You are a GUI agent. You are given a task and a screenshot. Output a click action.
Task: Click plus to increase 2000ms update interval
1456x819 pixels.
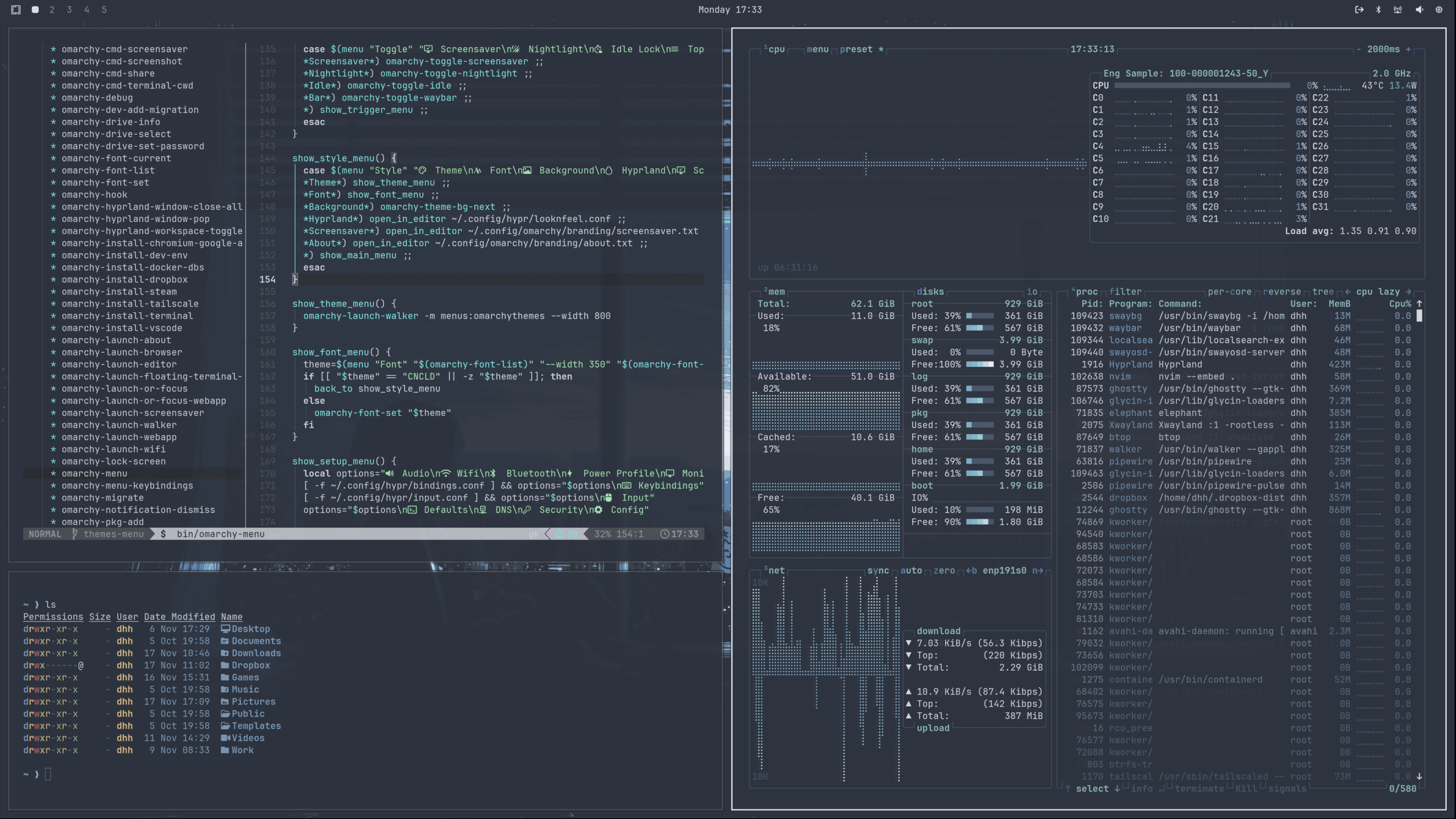[x=1408, y=49]
